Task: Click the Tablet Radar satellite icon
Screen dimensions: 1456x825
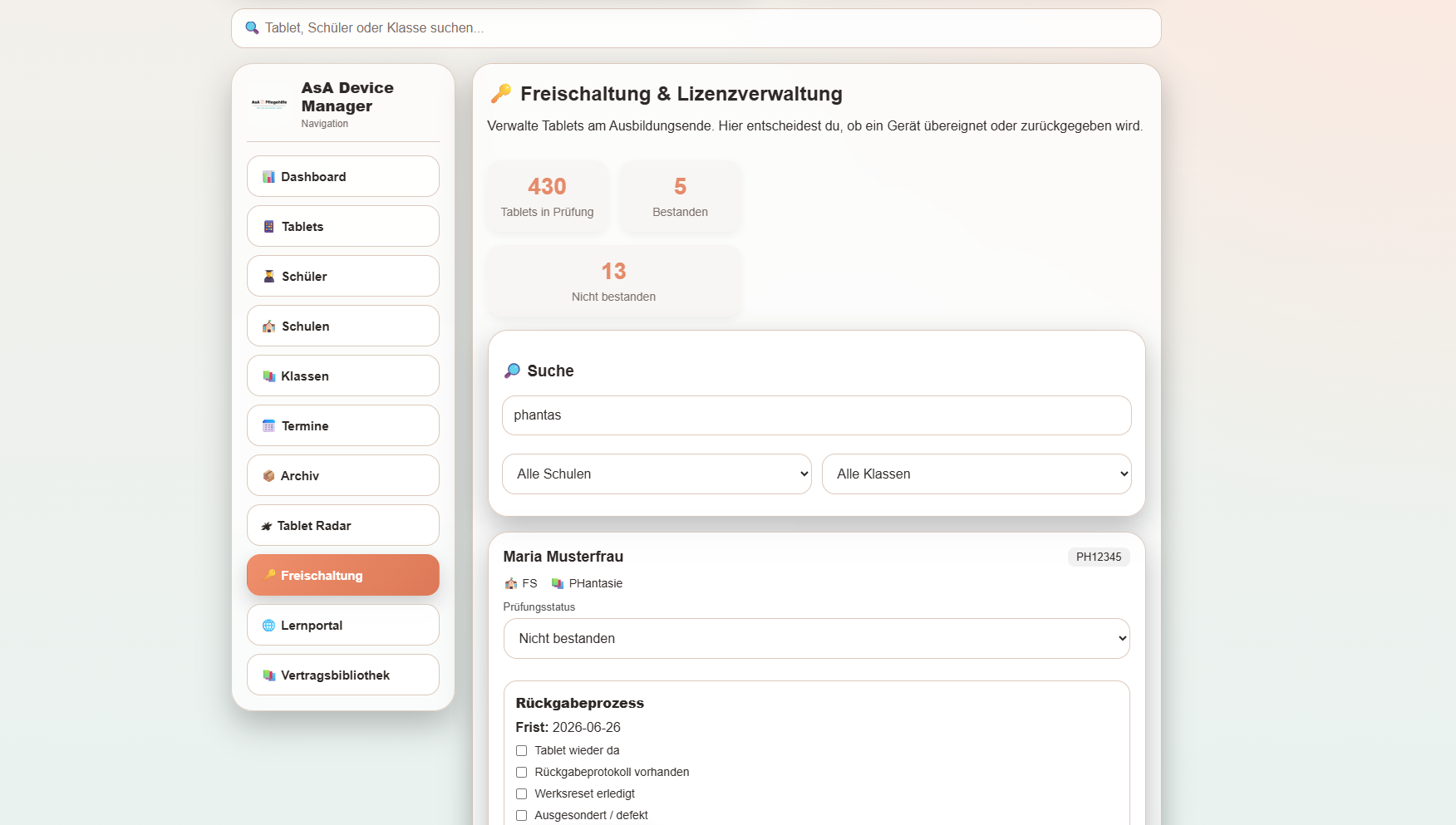Action: tap(266, 526)
